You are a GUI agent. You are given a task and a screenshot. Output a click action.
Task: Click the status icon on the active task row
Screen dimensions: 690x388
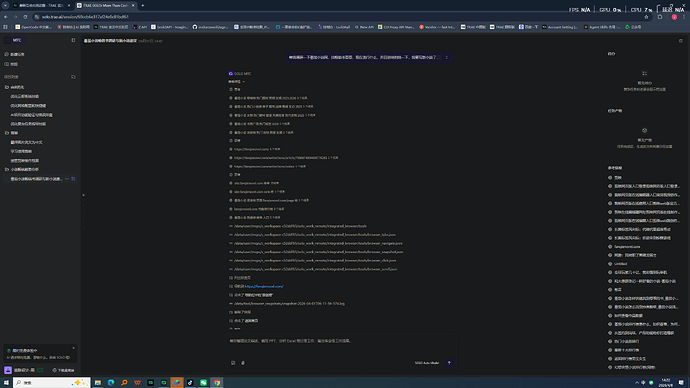pyautogui.click(x=73, y=179)
